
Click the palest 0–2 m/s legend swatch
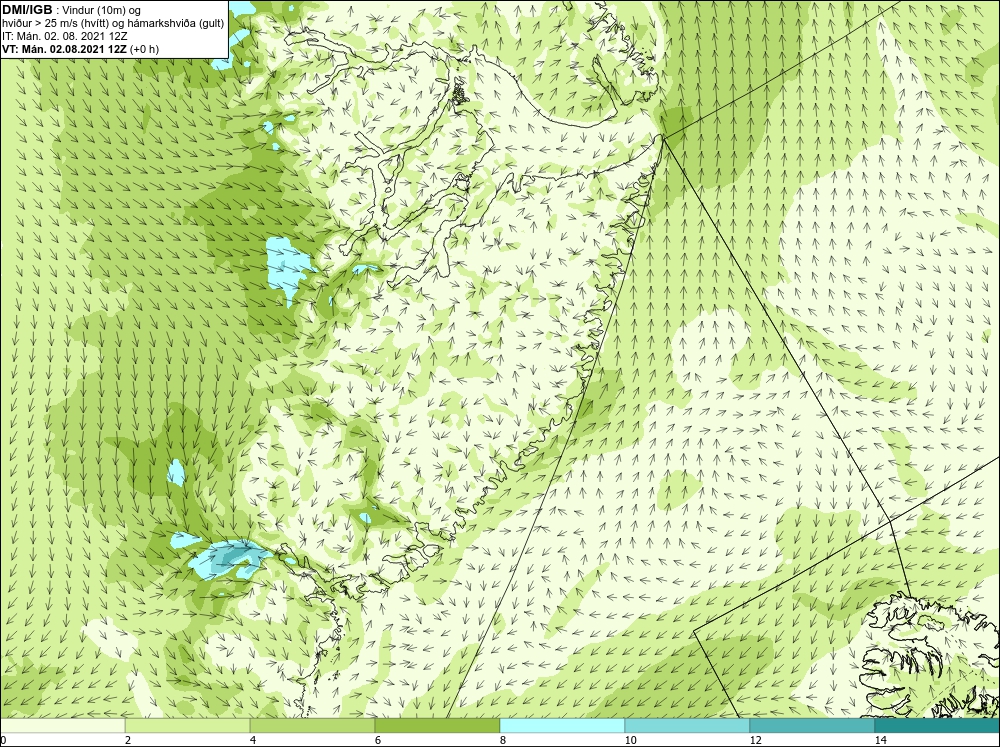pyautogui.click(x=62, y=726)
